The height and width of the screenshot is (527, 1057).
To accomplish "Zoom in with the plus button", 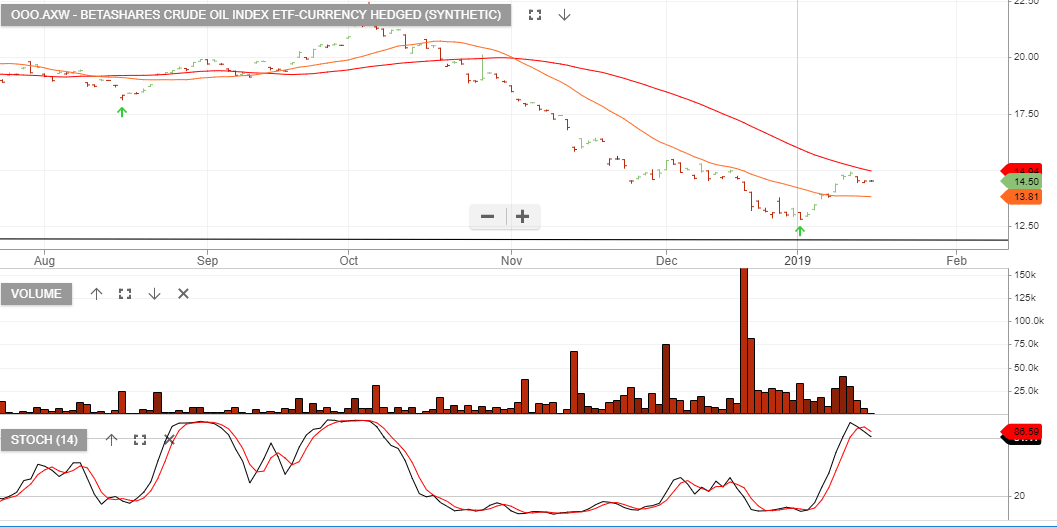I will [x=522, y=216].
